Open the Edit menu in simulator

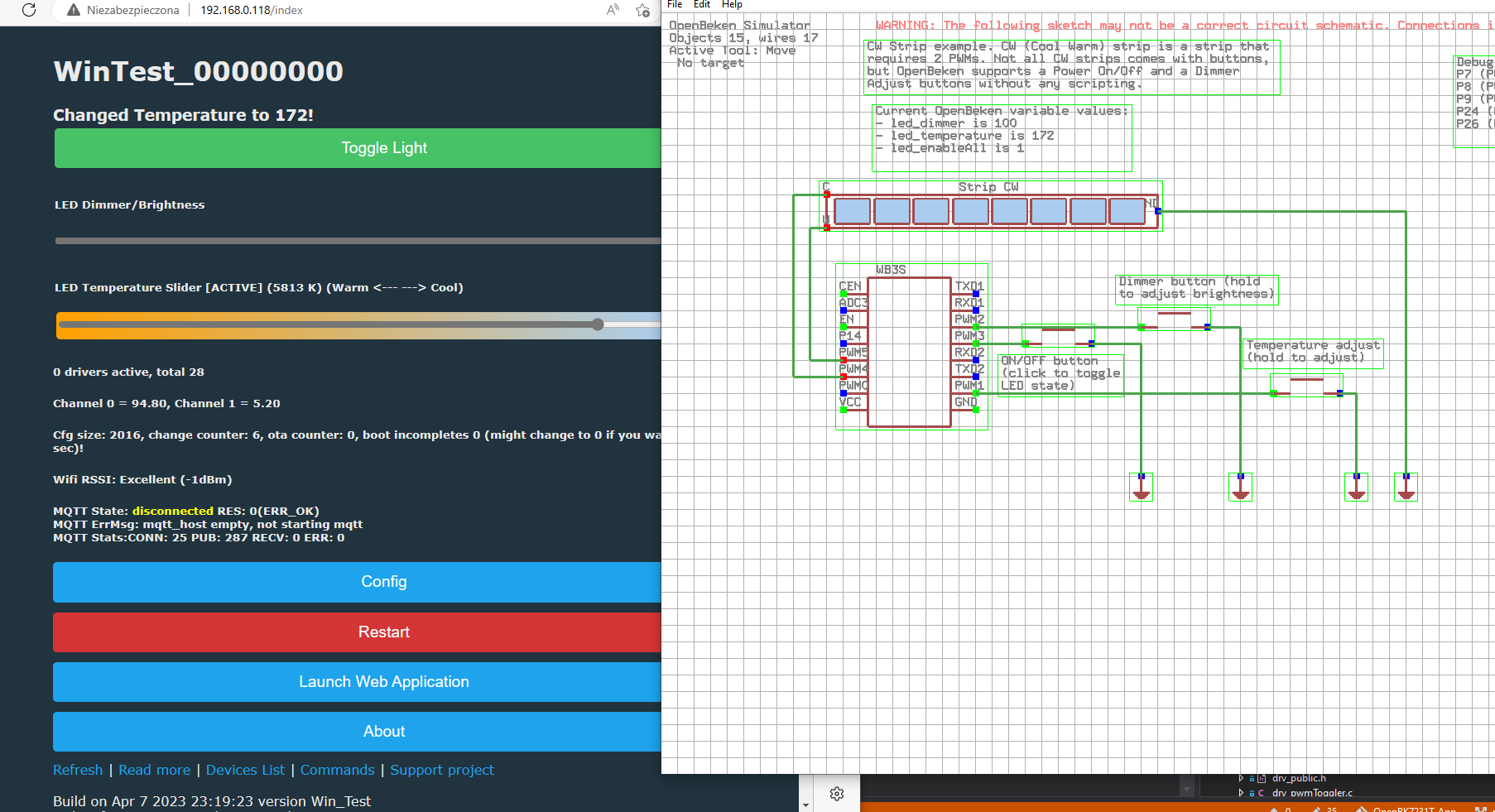tap(702, 5)
